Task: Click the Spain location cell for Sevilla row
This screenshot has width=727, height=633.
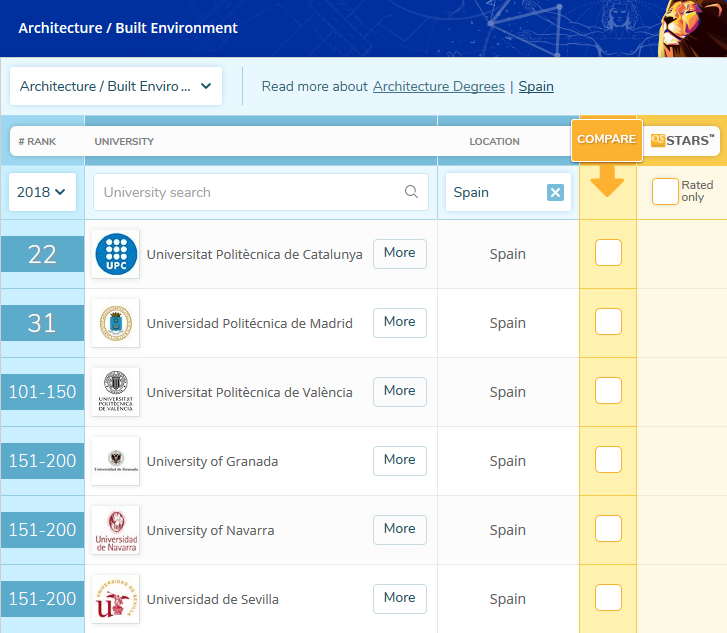Action: (508, 599)
